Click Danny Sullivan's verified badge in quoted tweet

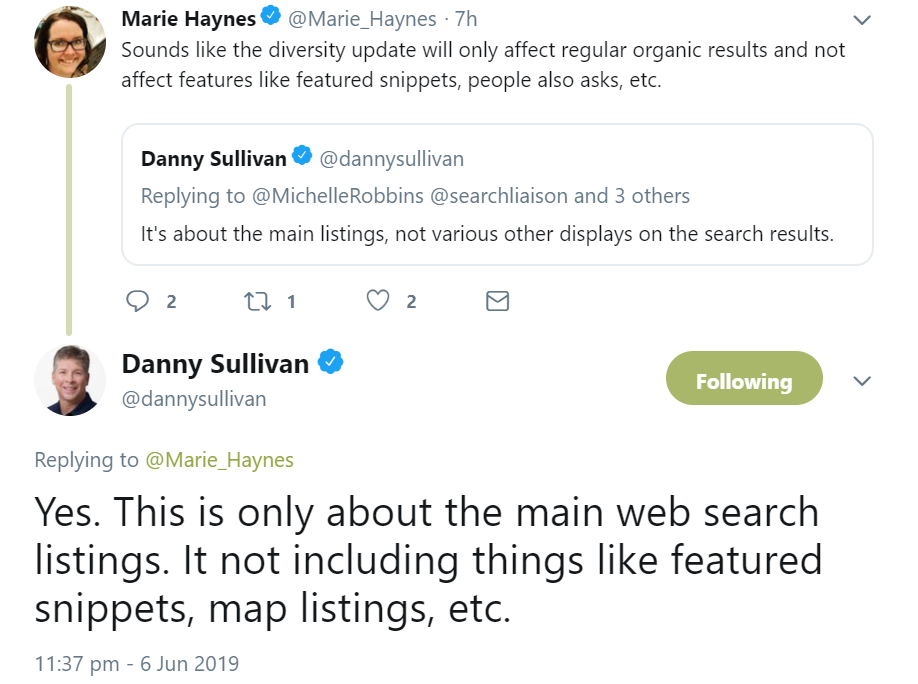(x=302, y=157)
